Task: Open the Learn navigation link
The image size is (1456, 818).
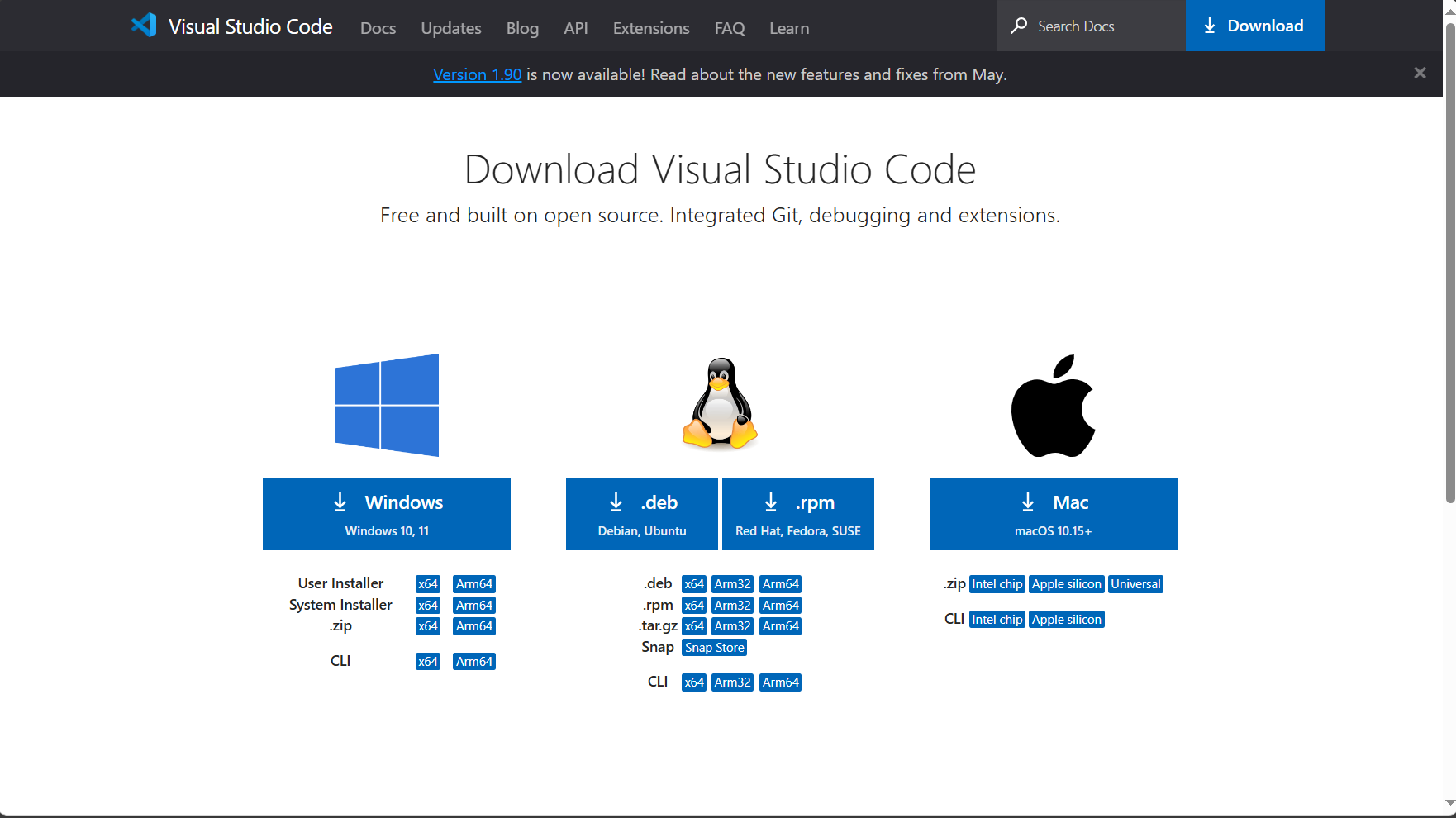Action: point(789,27)
